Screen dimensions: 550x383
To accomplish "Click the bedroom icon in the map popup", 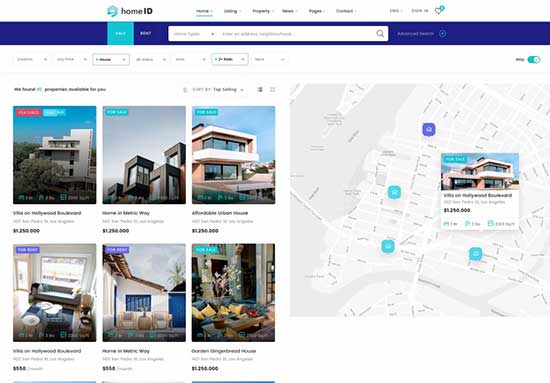I will 446,223.
